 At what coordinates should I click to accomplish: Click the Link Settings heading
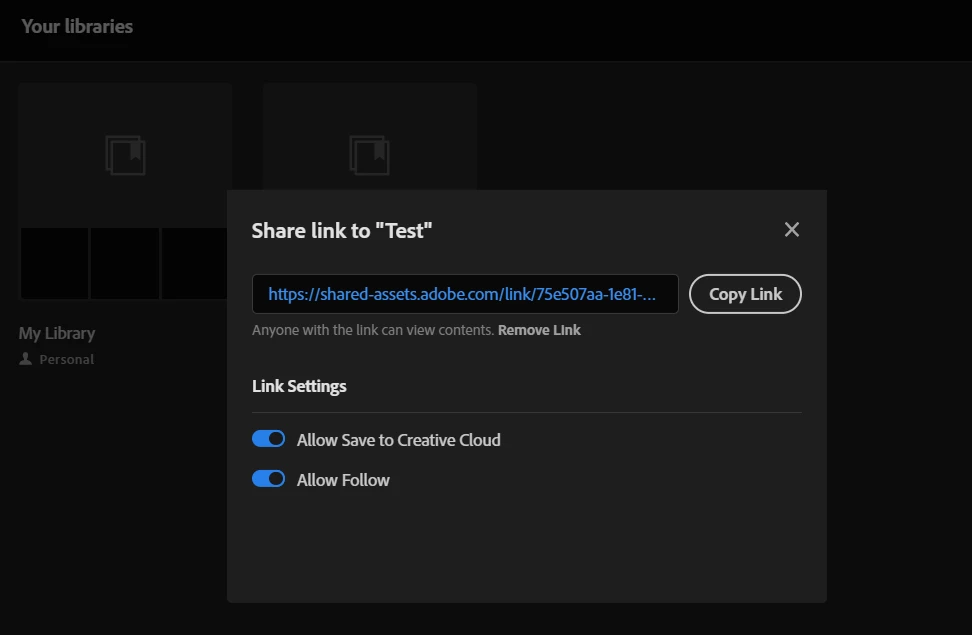(x=299, y=386)
